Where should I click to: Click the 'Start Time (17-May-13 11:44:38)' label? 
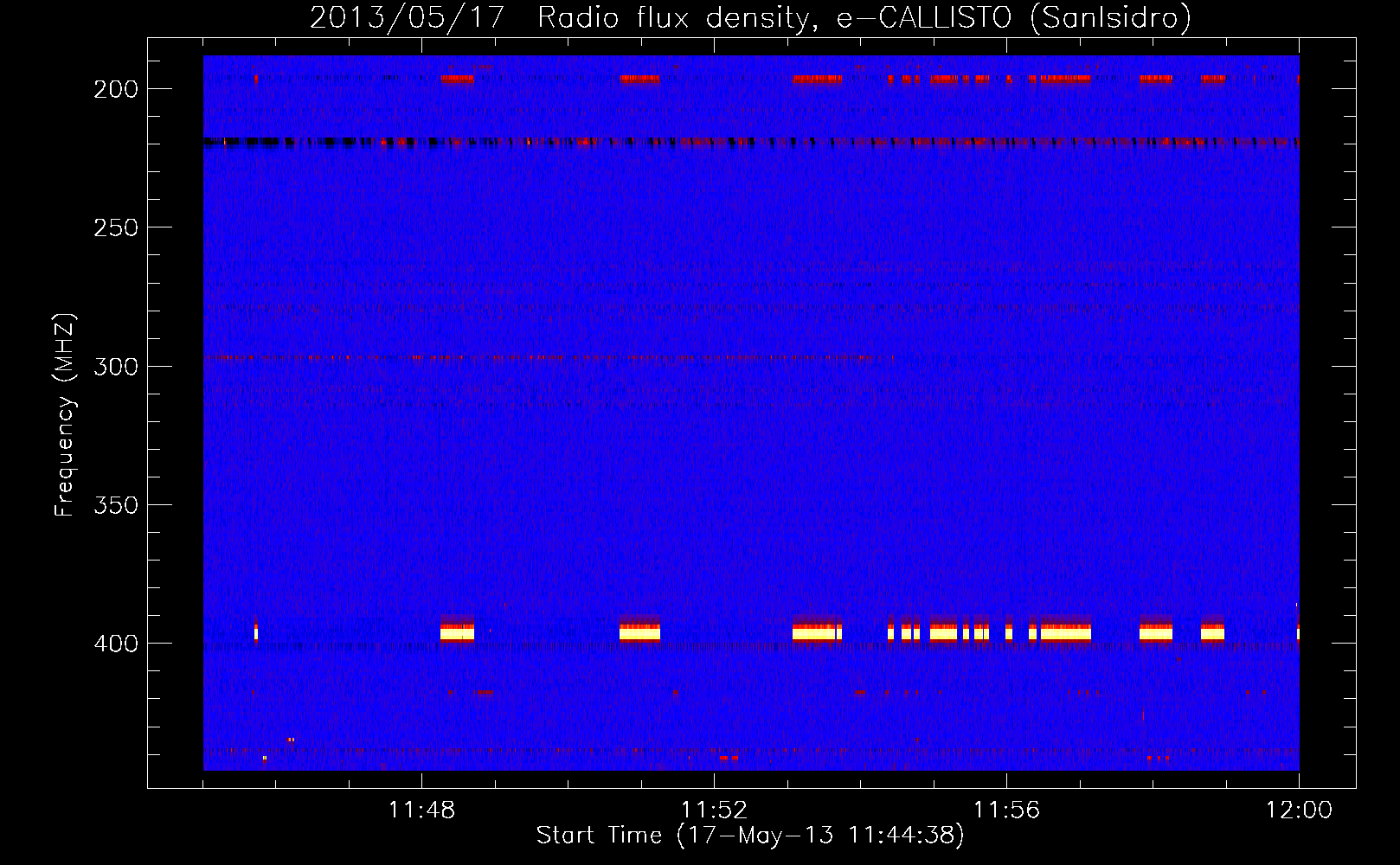(x=750, y=836)
